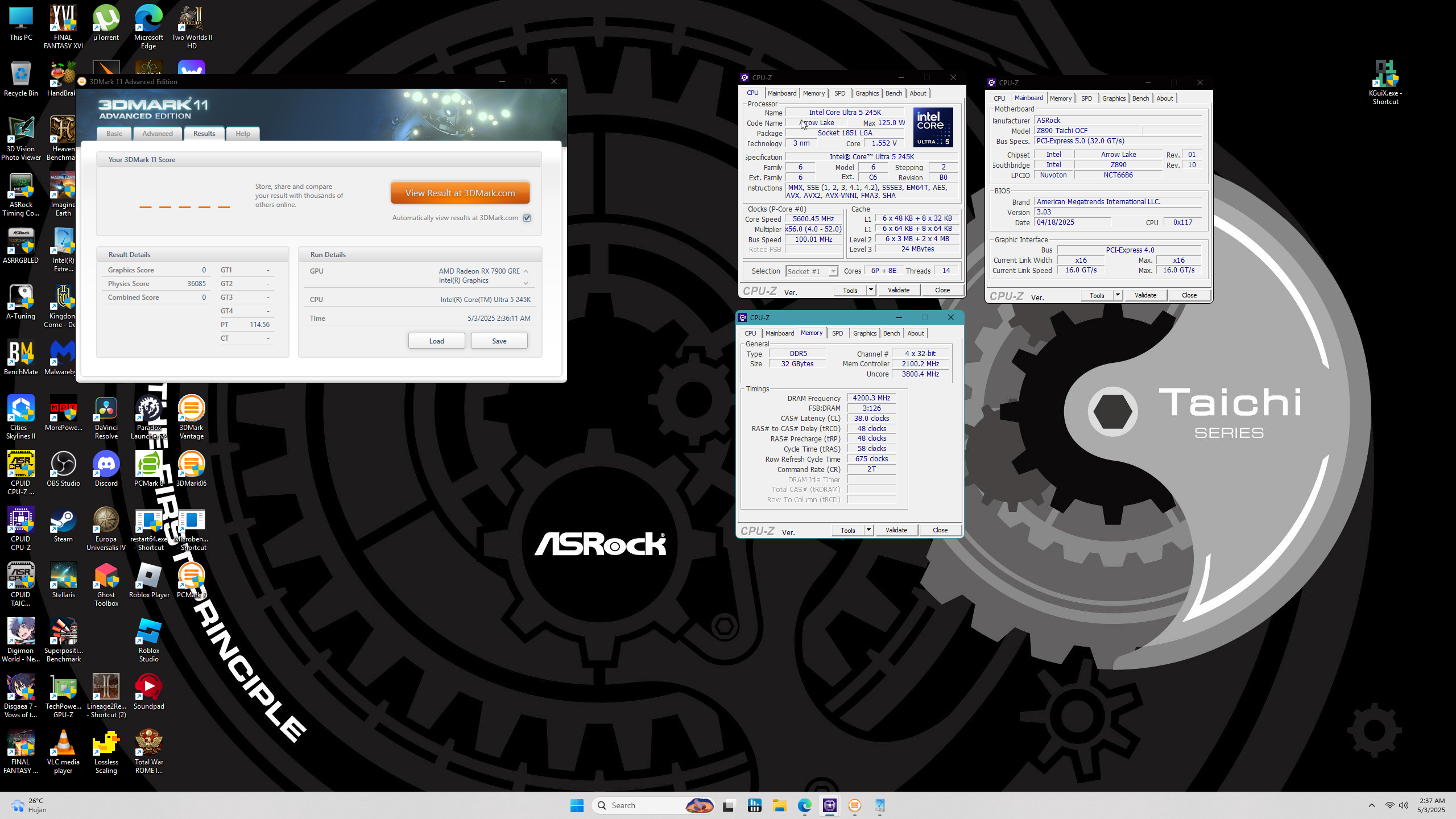
Task: Select the Discord desktop icon
Action: click(106, 469)
